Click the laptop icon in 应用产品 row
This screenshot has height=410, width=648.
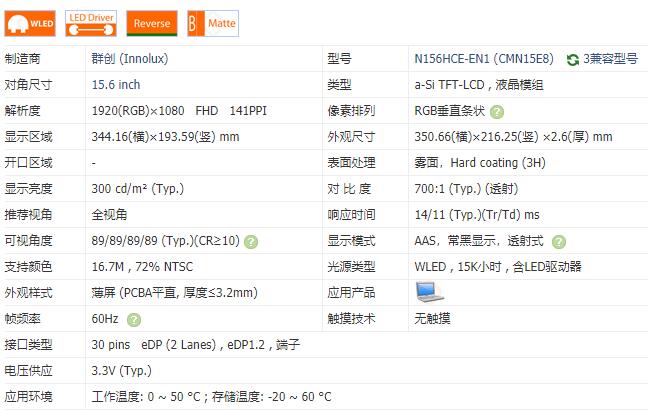point(428,292)
